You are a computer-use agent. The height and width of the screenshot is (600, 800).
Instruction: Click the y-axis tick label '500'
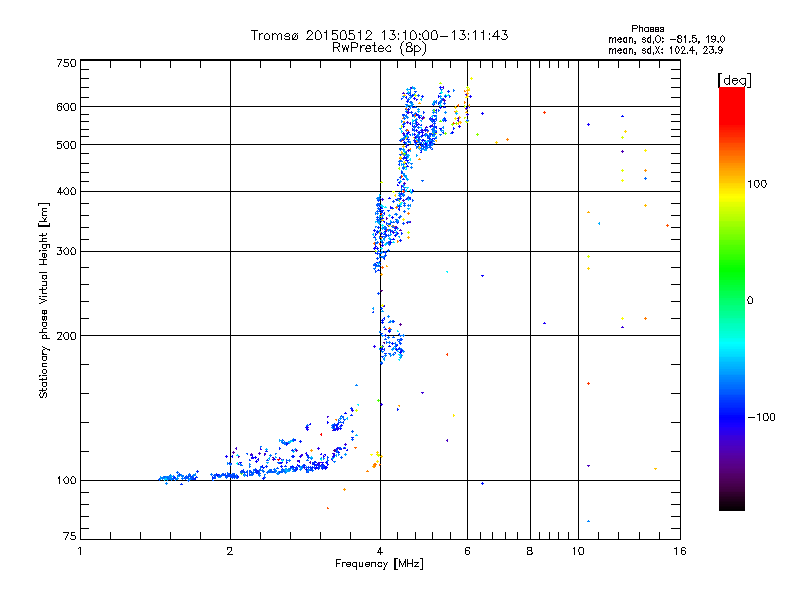point(66,145)
